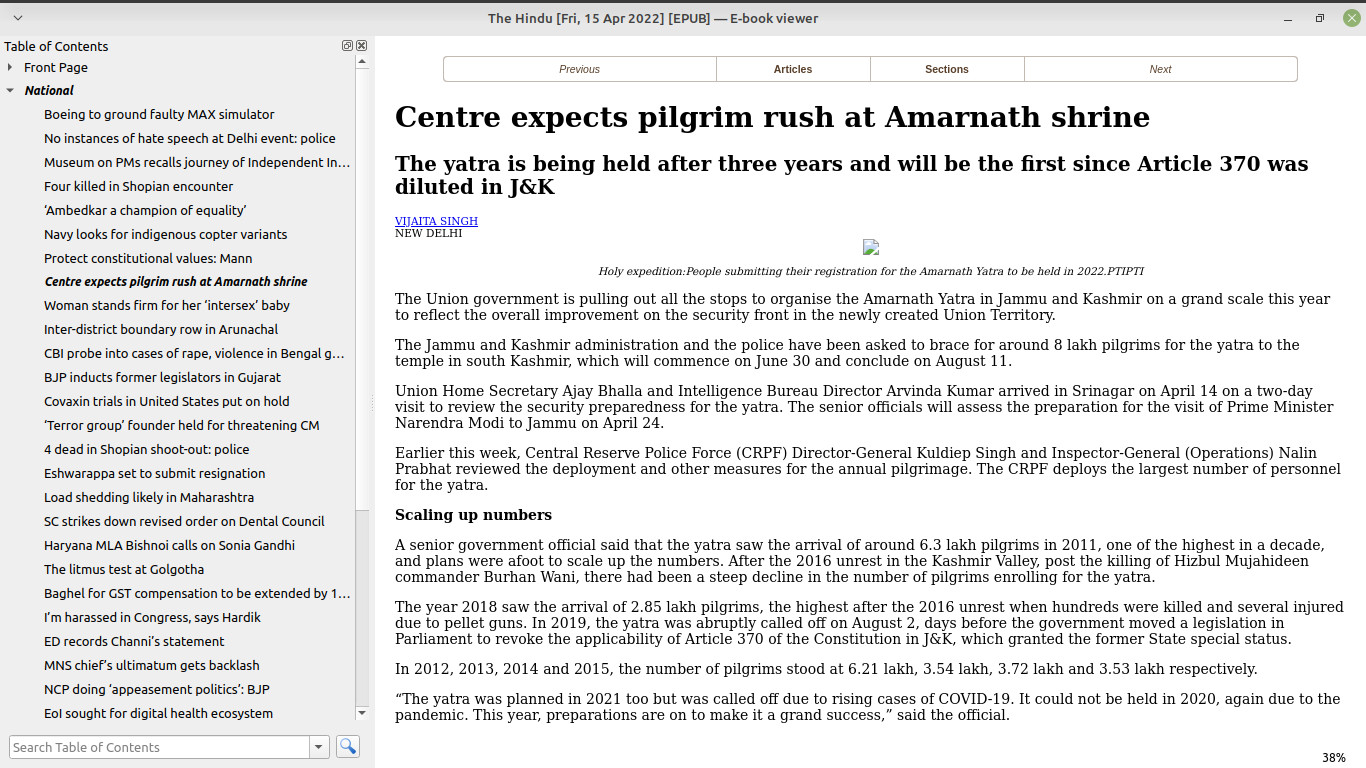
Task: Open the window menu chevron in title bar
Action: 18,18
